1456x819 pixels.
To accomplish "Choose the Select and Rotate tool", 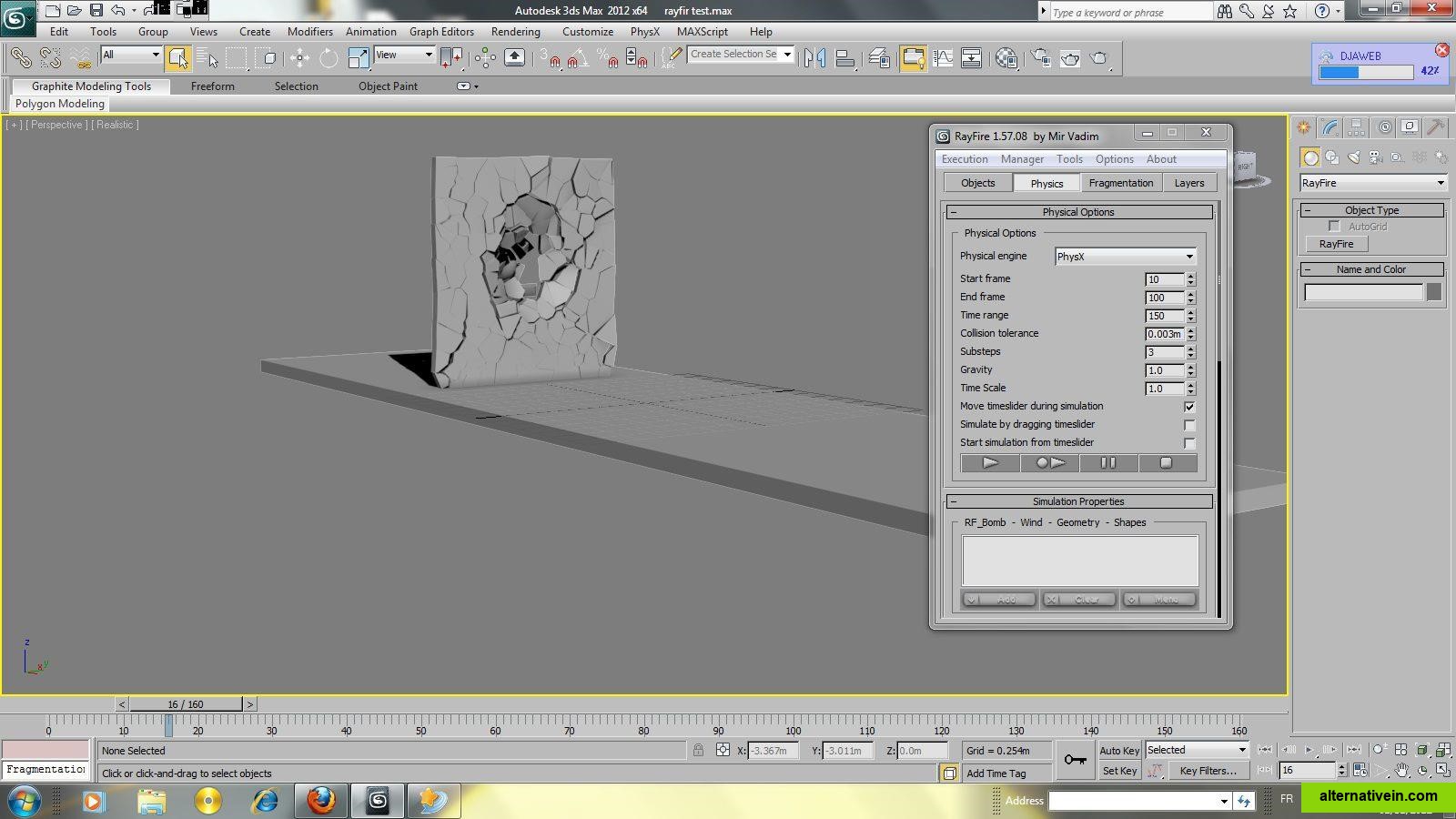I will (329, 58).
